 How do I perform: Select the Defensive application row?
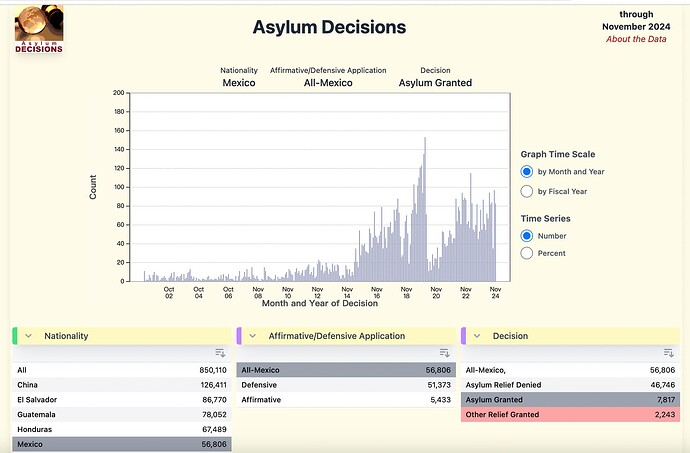click(x=346, y=385)
